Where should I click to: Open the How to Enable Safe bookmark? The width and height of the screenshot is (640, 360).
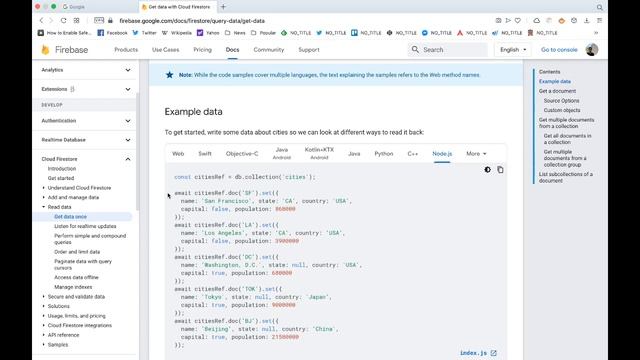64,33
